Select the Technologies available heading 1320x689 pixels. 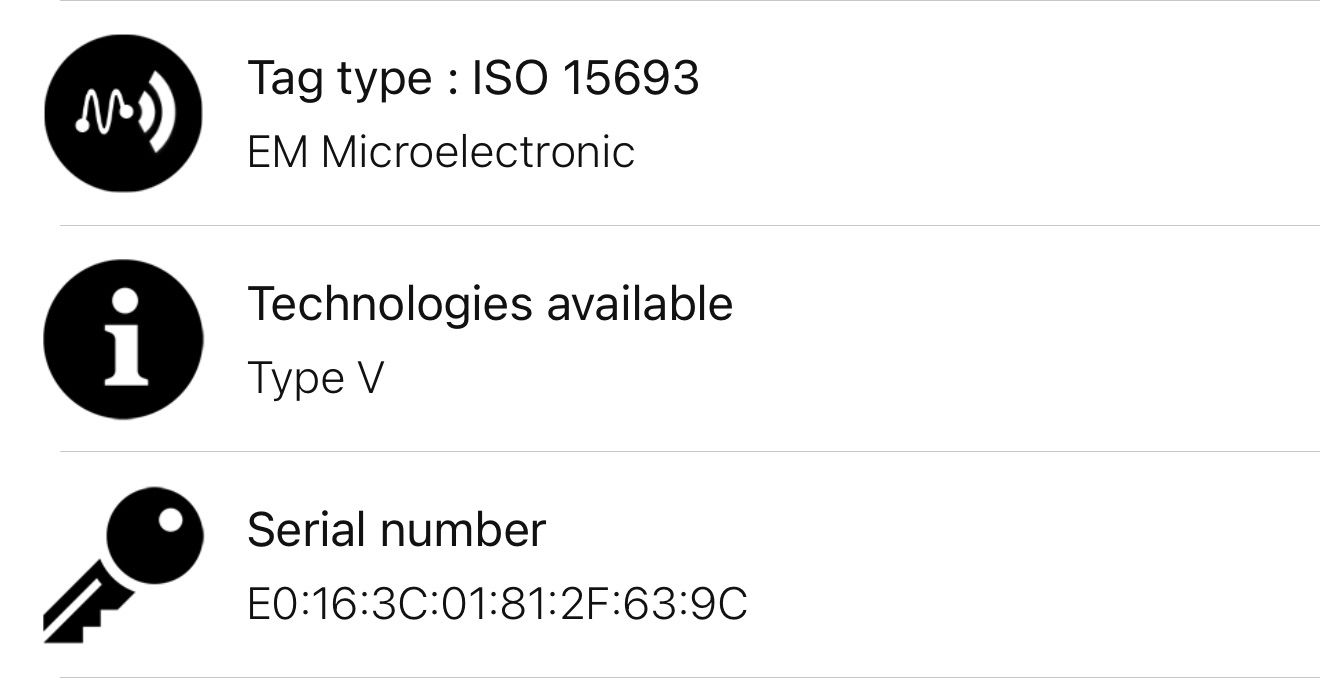tap(490, 304)
